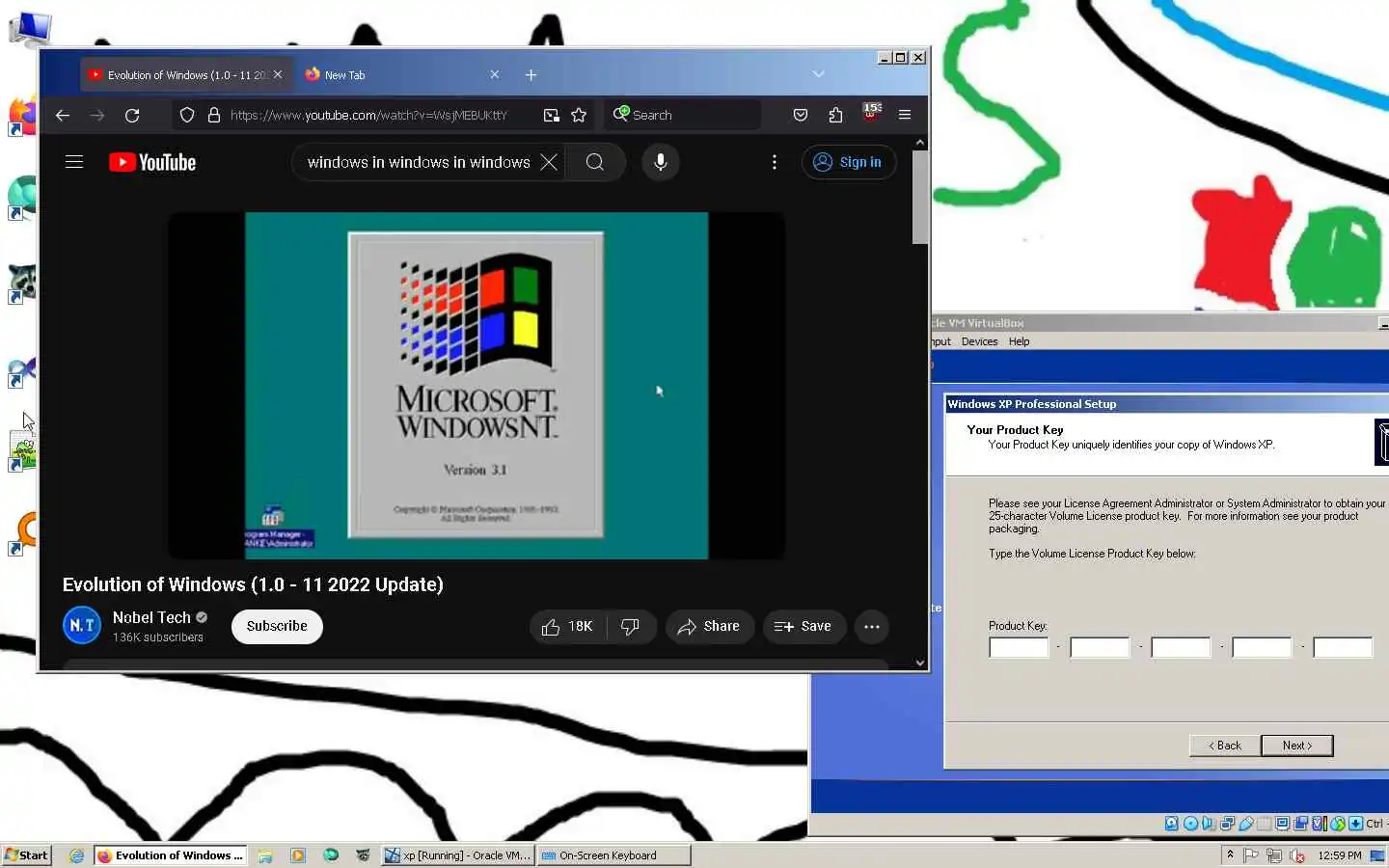Open Help menu in VirtualBox window
The height and width of the screenshot is (868, 1389).
[1019, 341]
